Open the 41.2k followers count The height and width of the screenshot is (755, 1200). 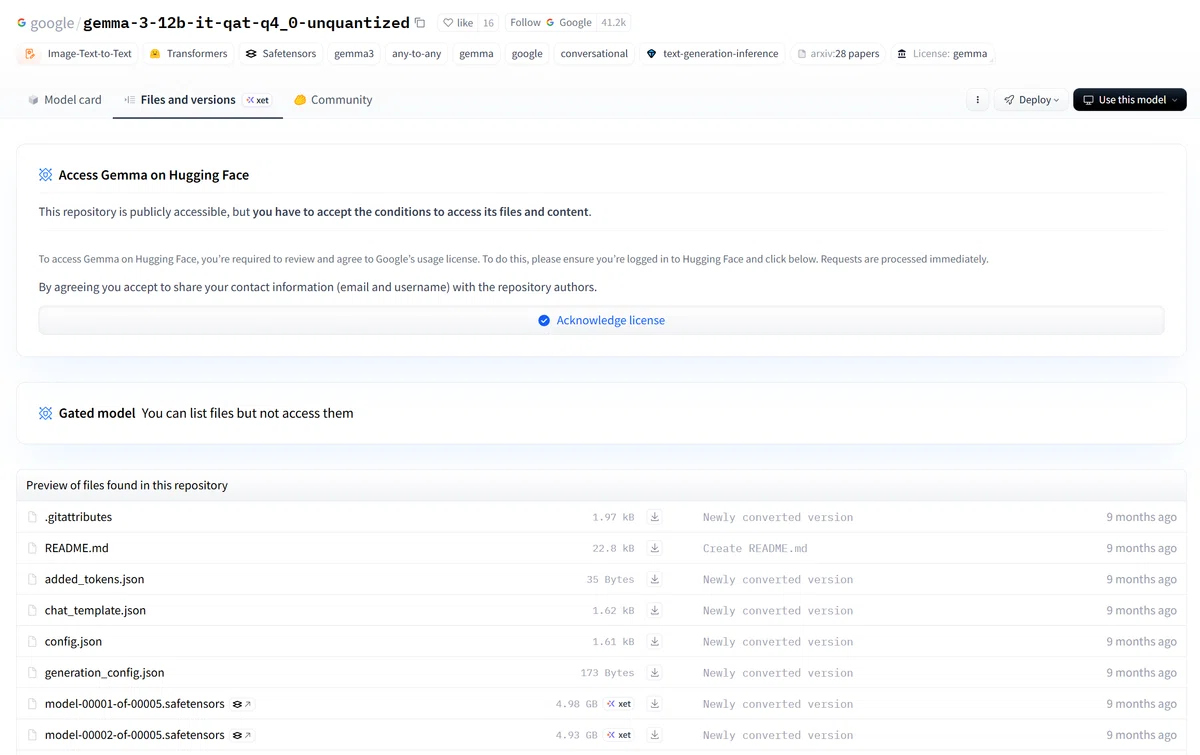pyautogui.click(x=613, y=23)
